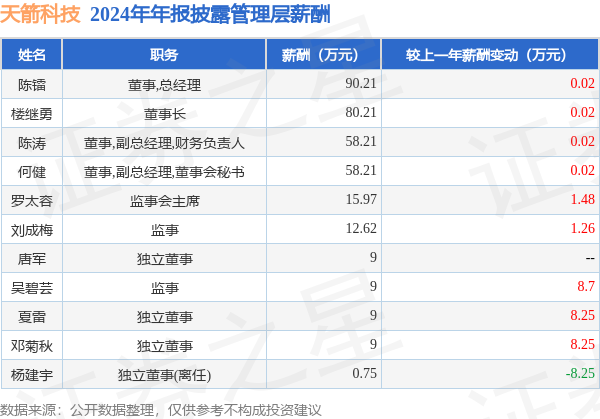Click the salary value 15.97
The width and height of the screenshot is (600, 419).
click(361, 200)
